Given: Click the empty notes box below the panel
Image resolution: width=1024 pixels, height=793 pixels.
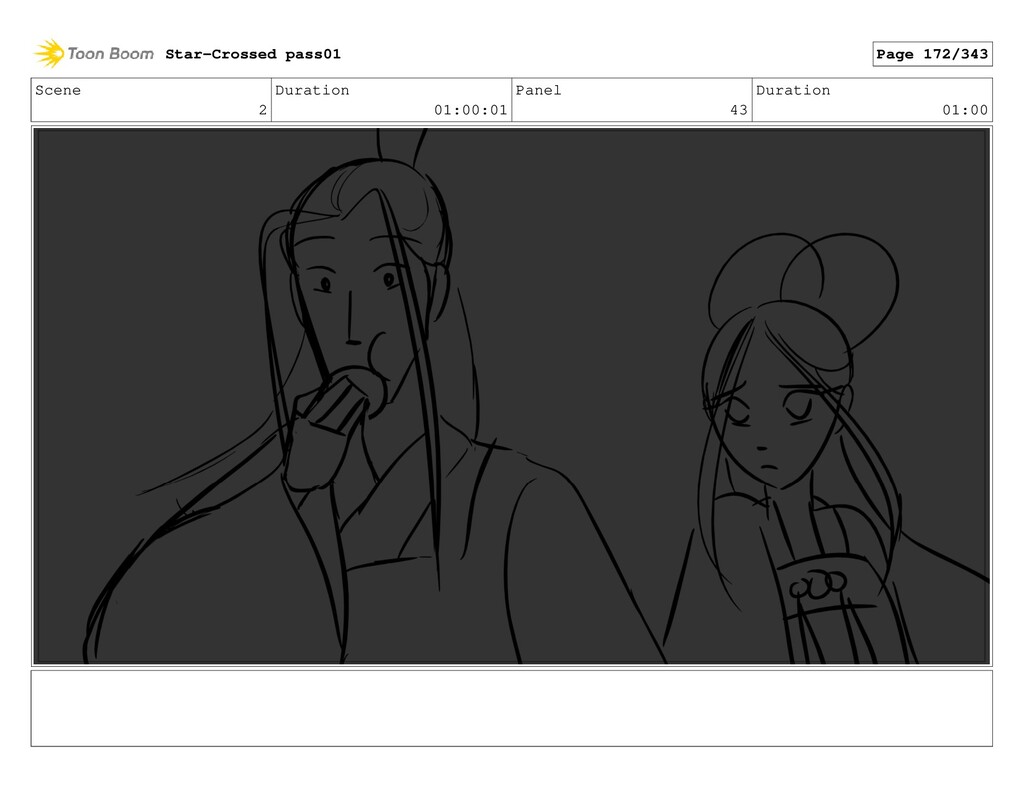Looking at the screenshot, I should [x=511, y=708].
